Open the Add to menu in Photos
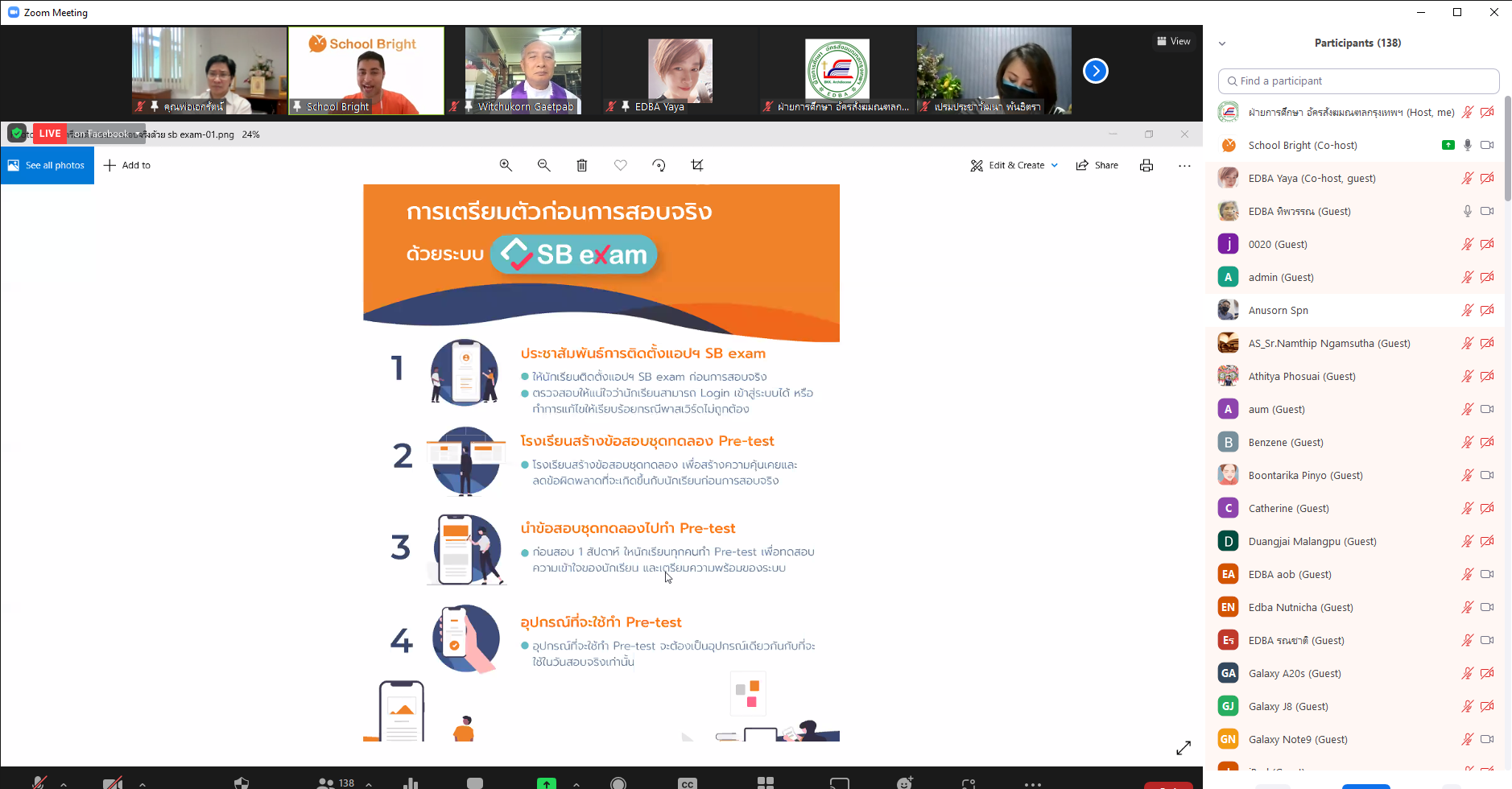The width and height of the screenshot is (1512, 789). 127,165
